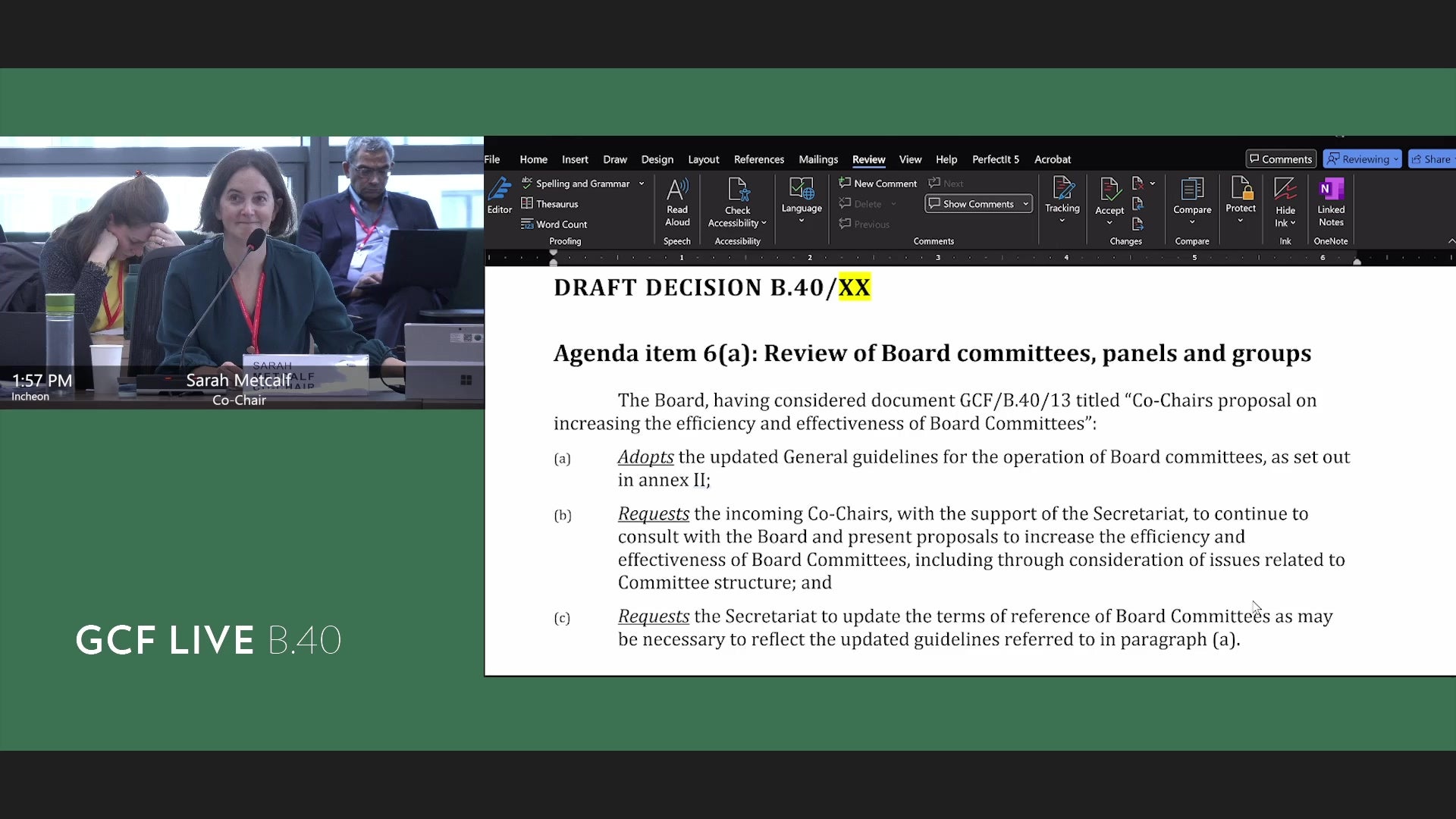The image size is (1456, 819).
Task: Open the Reviewing mode dropdown
Action: 1362,159
